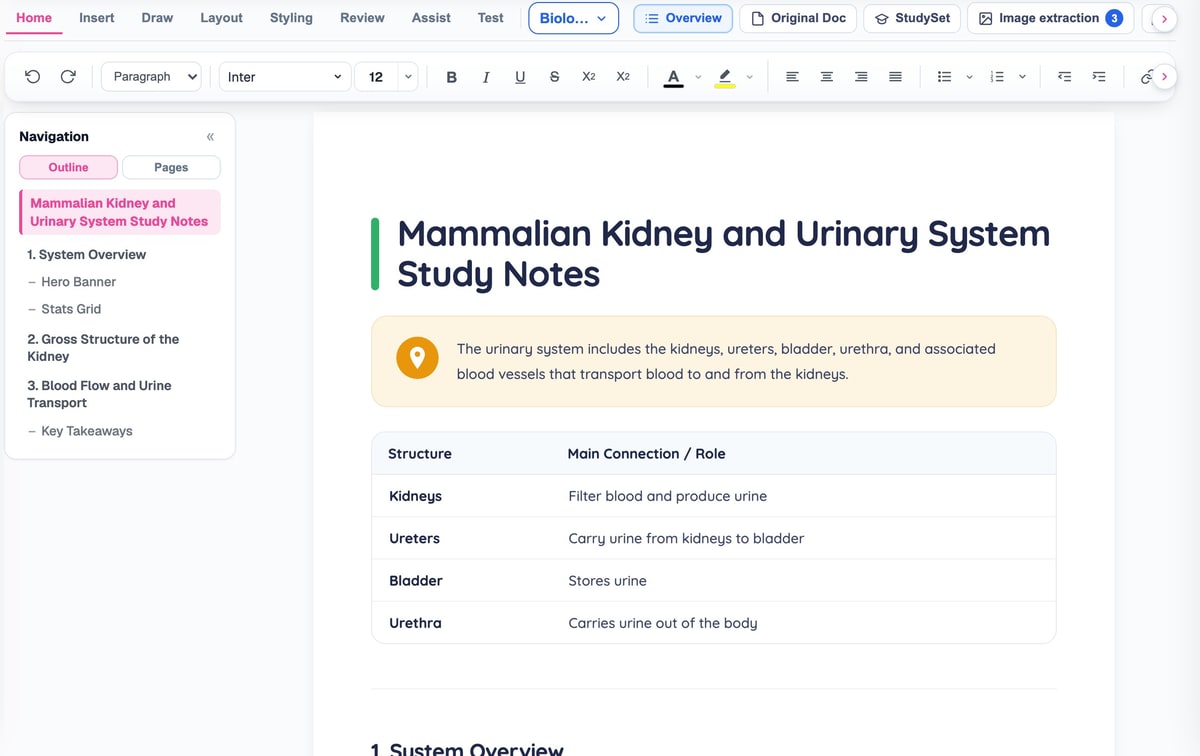Go to Mammalian Kidney and Urinary outline entry
This screenshot has height=756, width=1200.
(x=119, y=212)
